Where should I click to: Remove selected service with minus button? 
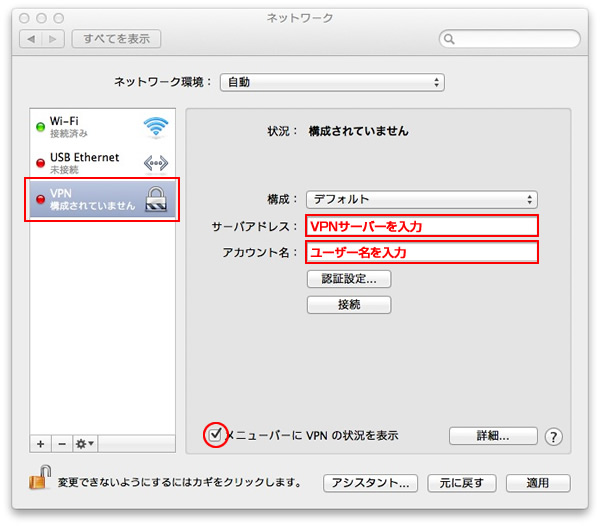[x=60, y=442]
